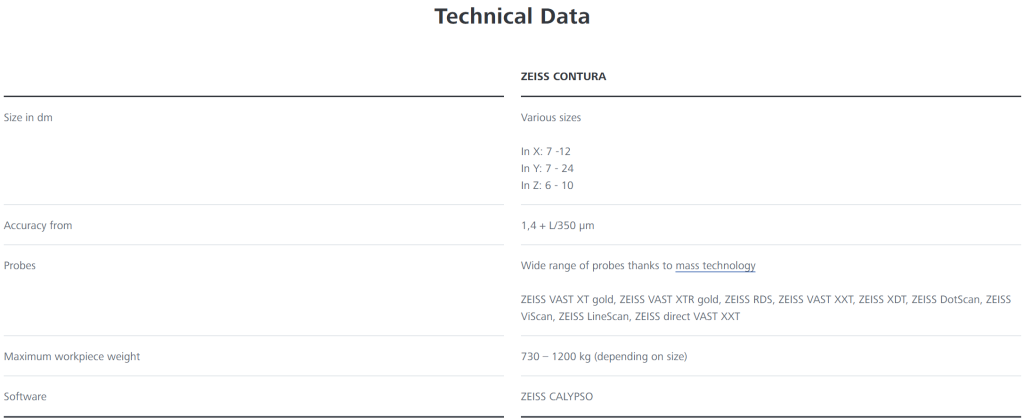Click ZEISS VAST XT gold in probe list

566,300
